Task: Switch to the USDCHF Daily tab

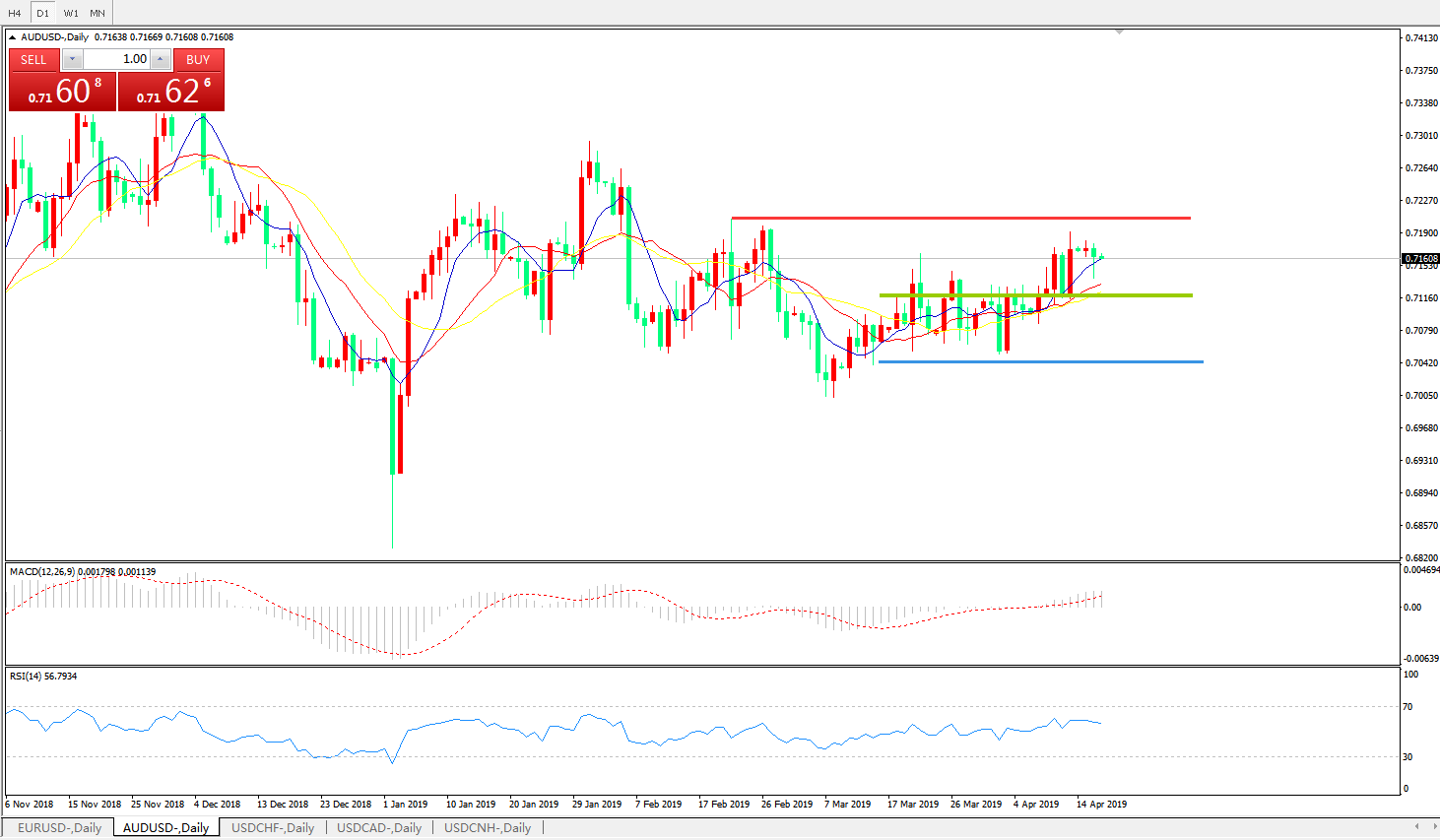Action: (x=273, y=828)
